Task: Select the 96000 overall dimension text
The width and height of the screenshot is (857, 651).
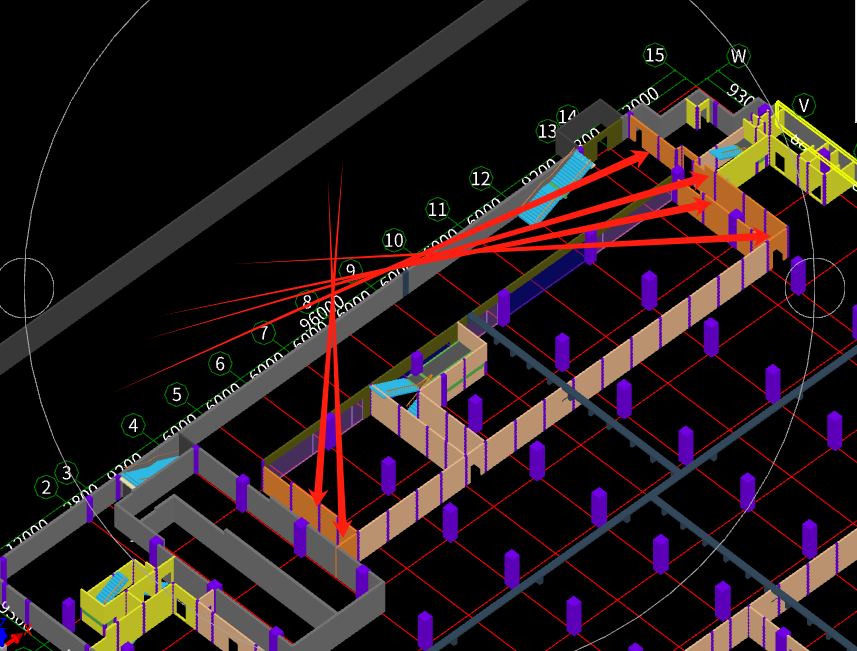Action: click(x=321, y=313)
